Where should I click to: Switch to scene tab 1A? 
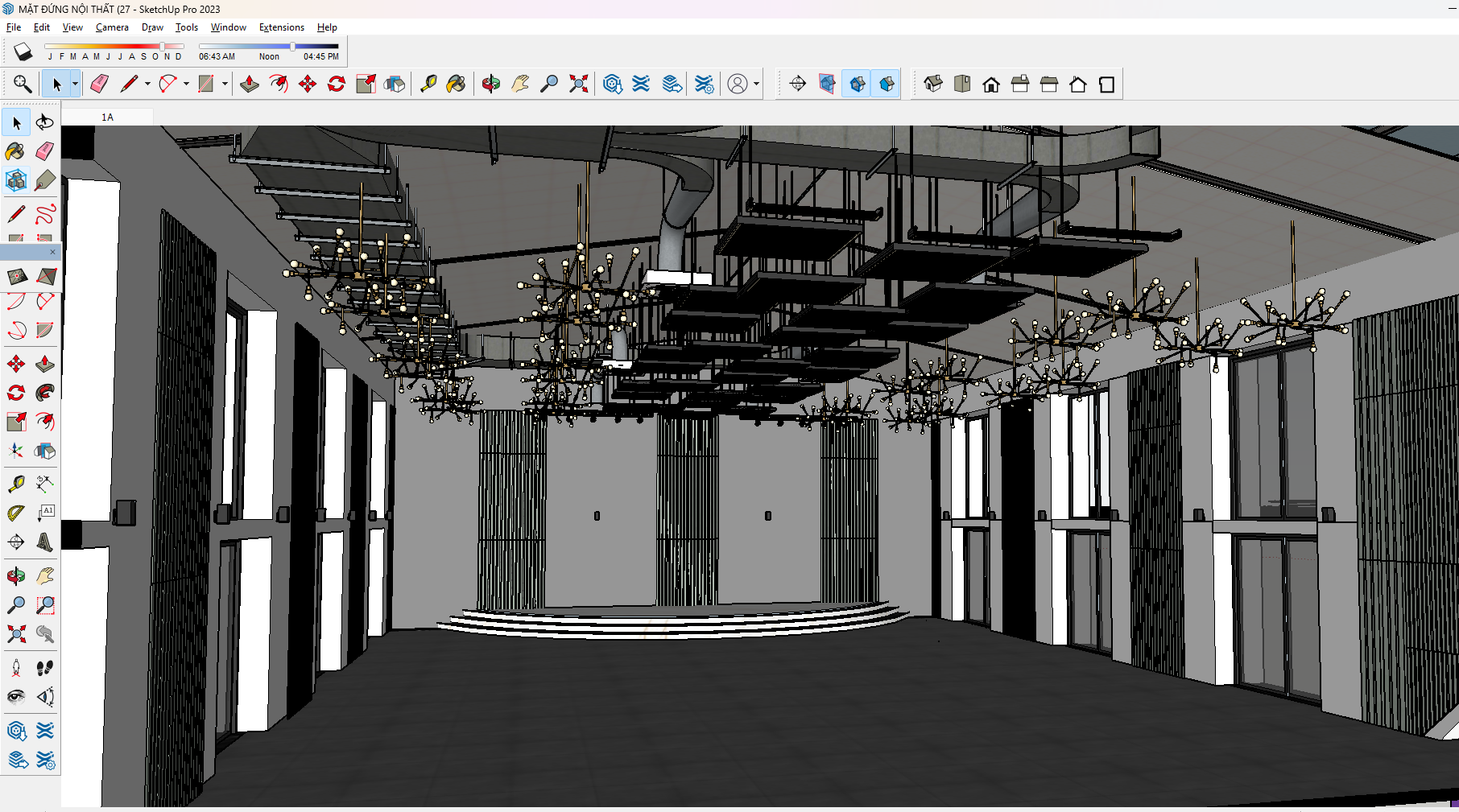click(107, 117)
